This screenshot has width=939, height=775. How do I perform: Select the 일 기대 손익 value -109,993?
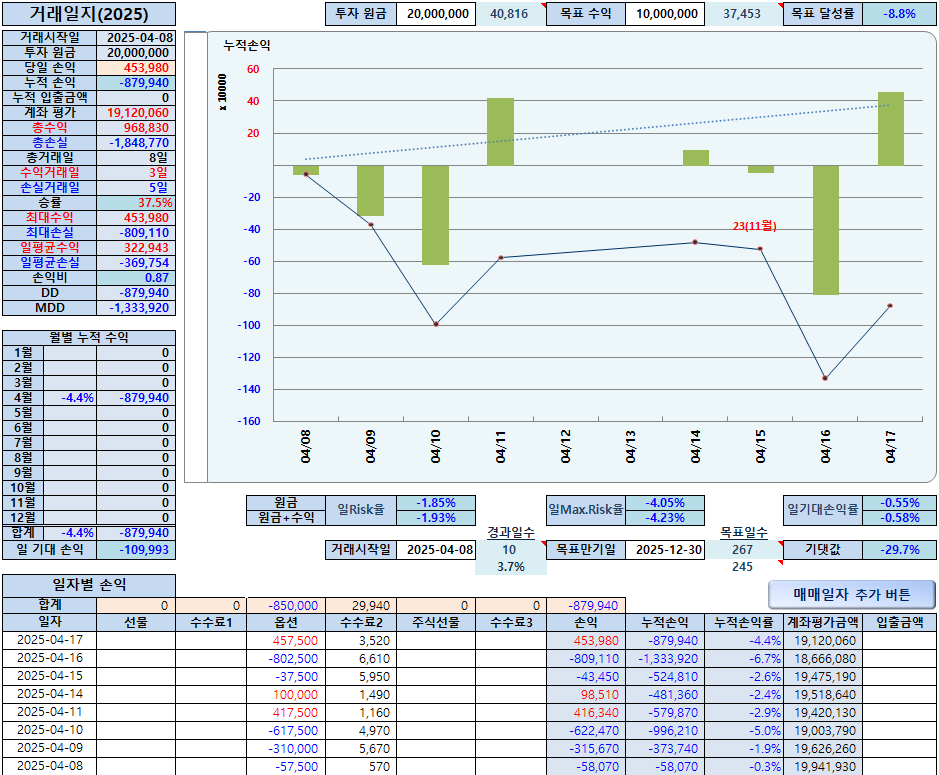[x=136, y=550]
